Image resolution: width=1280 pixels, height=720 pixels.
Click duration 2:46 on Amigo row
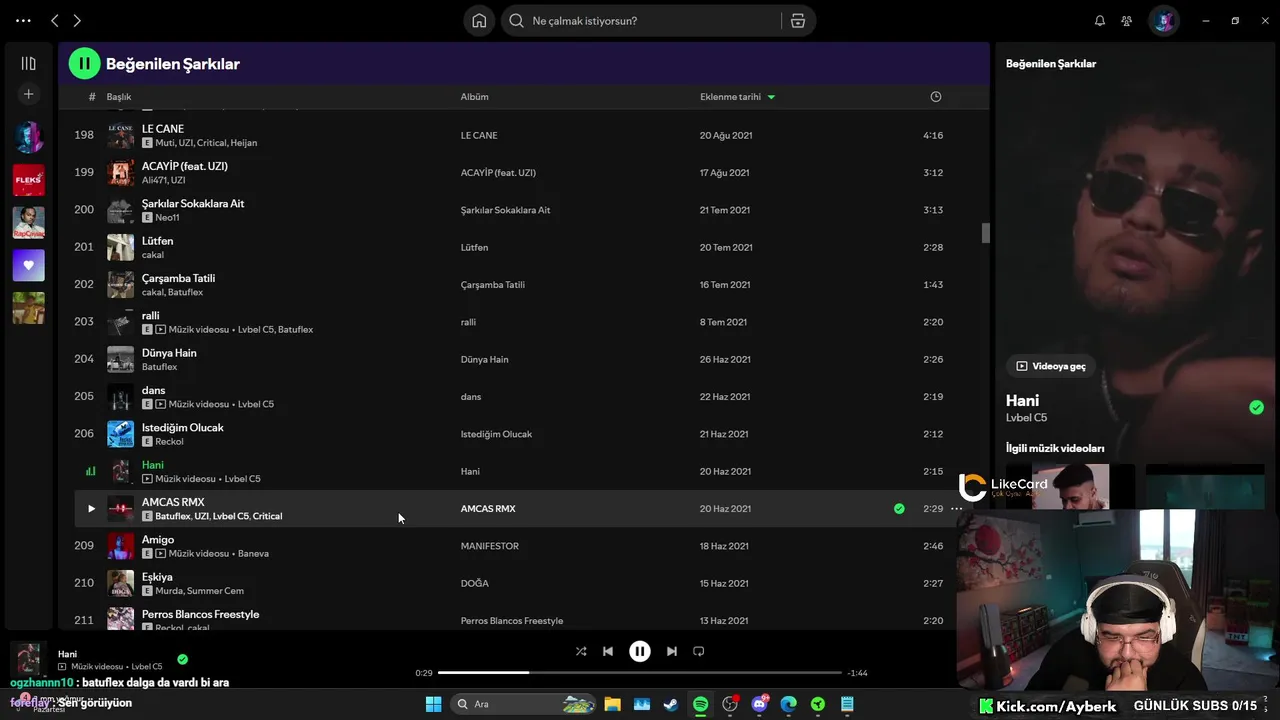click(933, 546)
